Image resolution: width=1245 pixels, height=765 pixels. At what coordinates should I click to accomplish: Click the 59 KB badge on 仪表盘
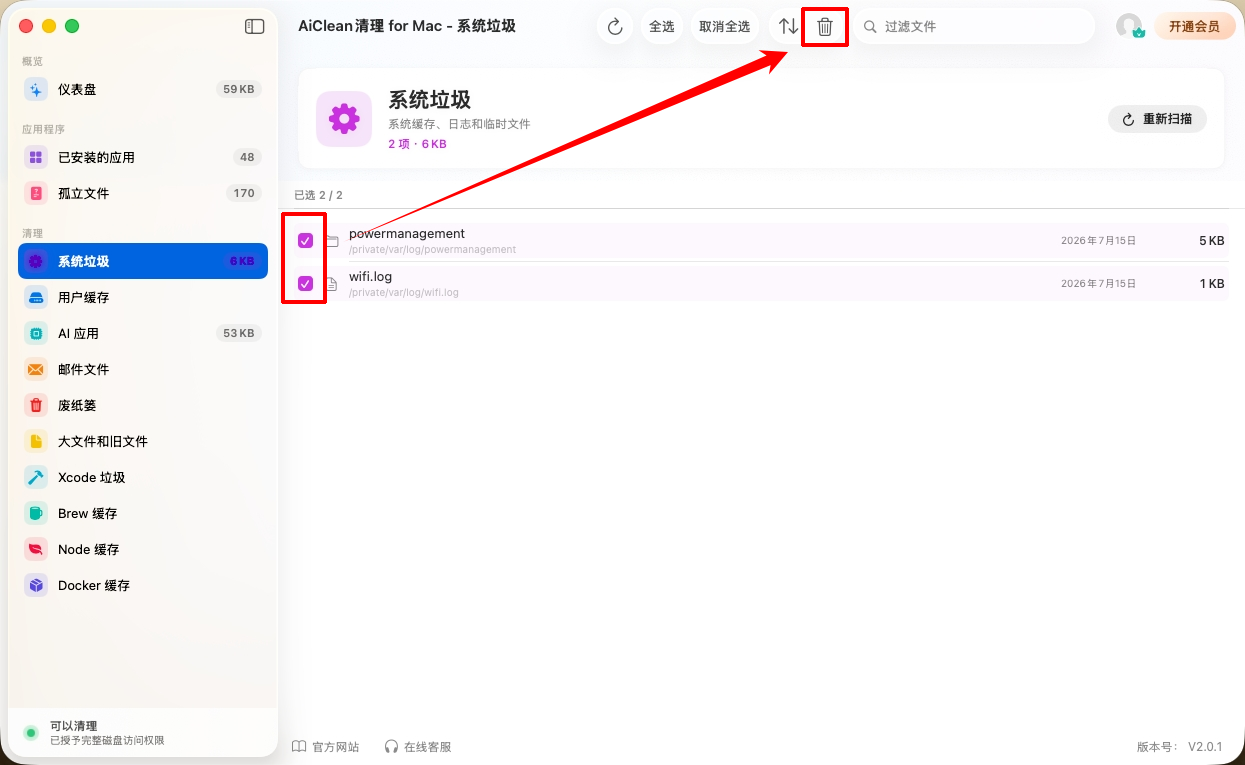click(239, 89)
